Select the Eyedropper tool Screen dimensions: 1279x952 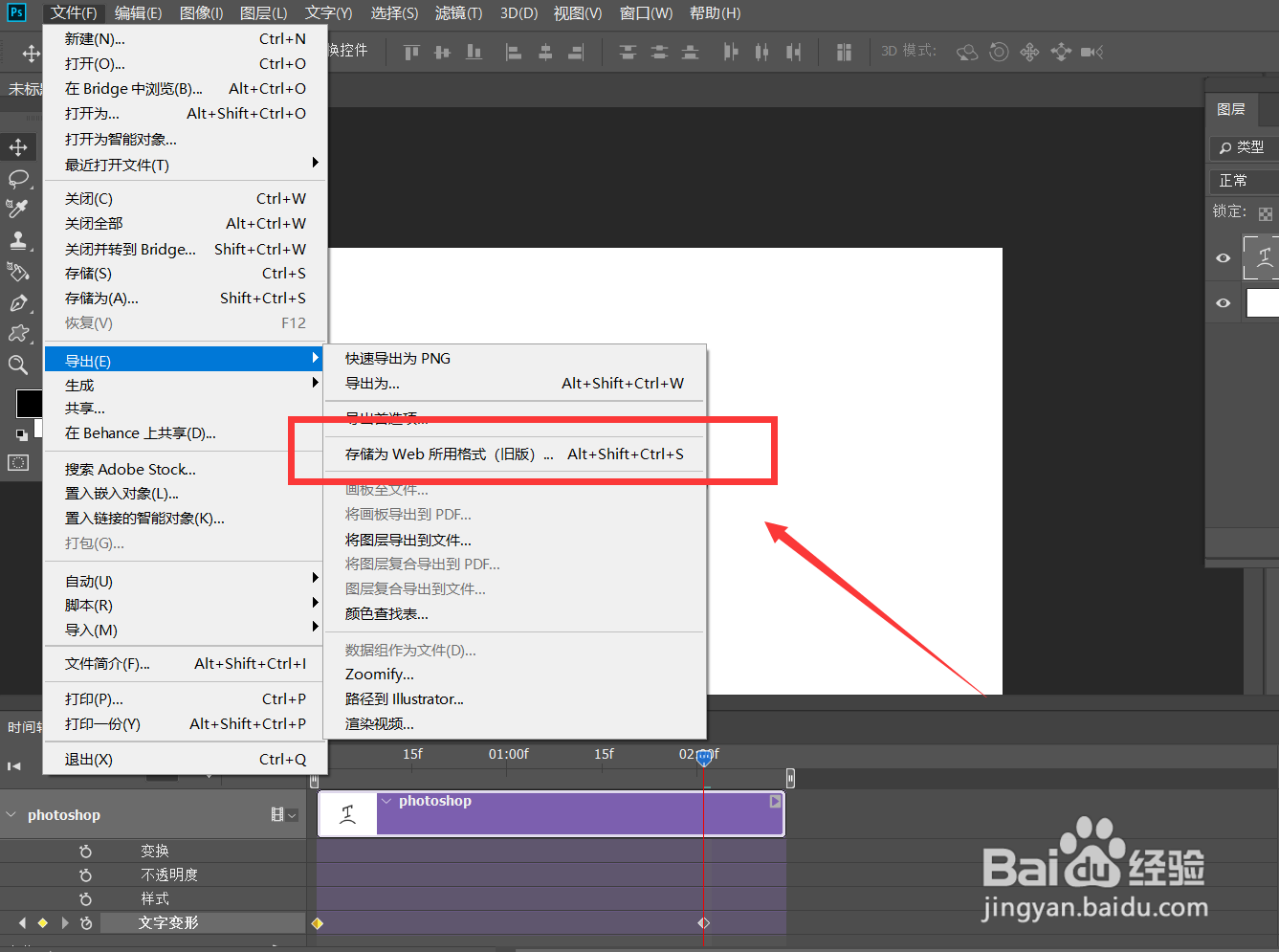(18, 209)
